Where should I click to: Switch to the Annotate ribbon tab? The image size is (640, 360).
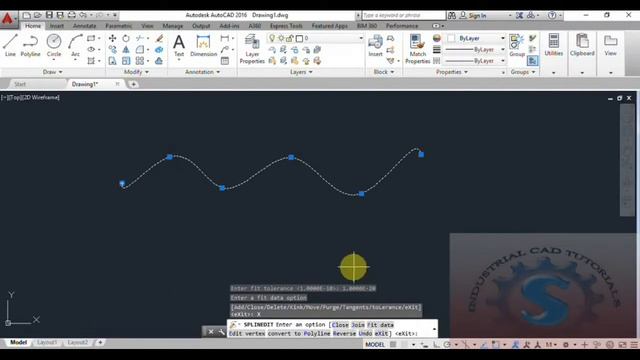tap(84, 26)
